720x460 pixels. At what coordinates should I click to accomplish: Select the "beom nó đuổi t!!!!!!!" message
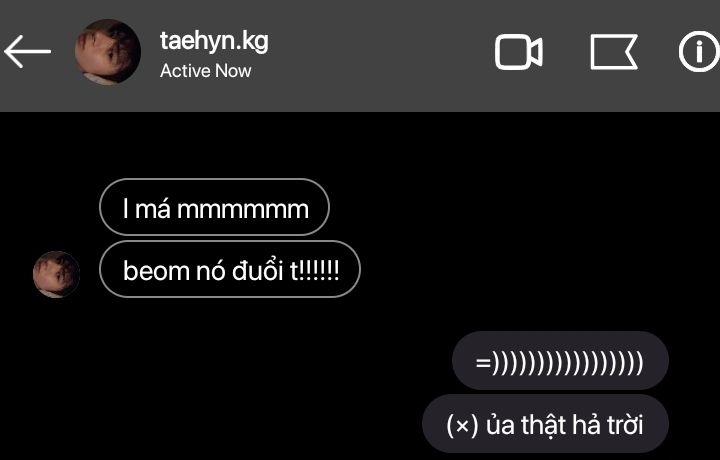230,269
